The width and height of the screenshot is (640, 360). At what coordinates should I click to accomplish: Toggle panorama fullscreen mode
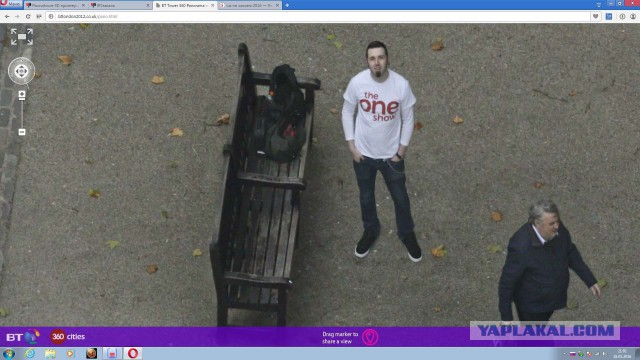tap(22, 37)
